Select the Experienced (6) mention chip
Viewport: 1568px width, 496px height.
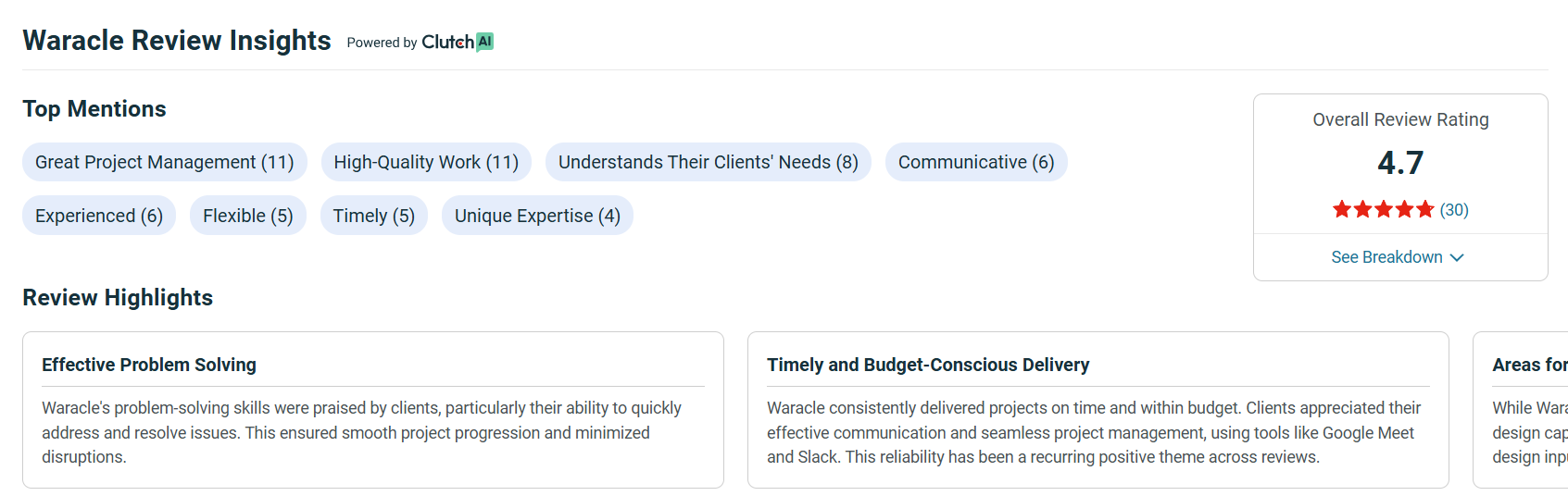tap(99, 216)
